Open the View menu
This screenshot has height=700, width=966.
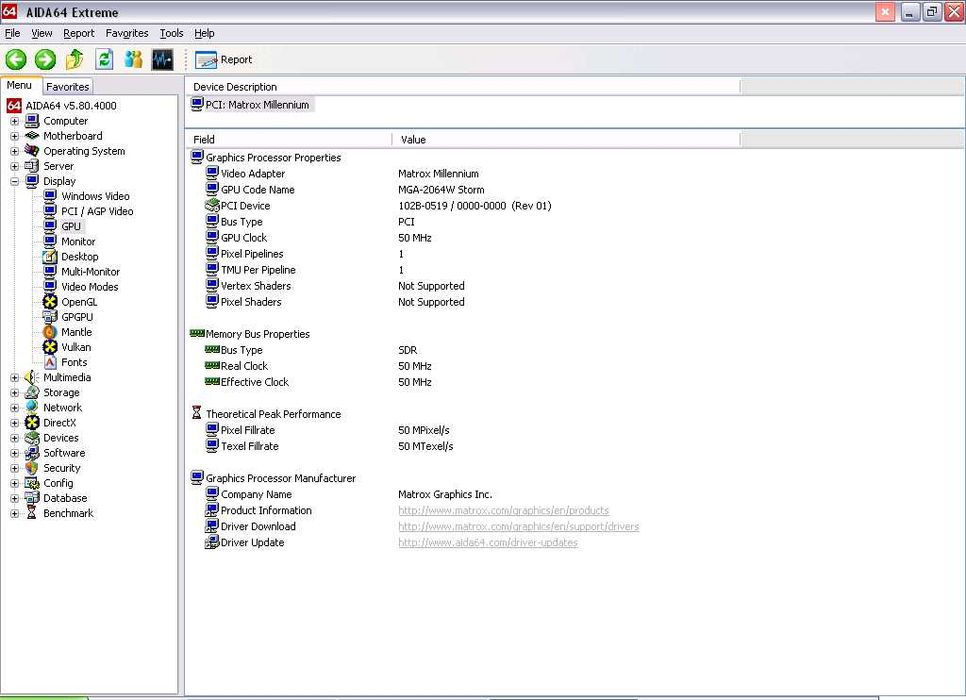42,33
